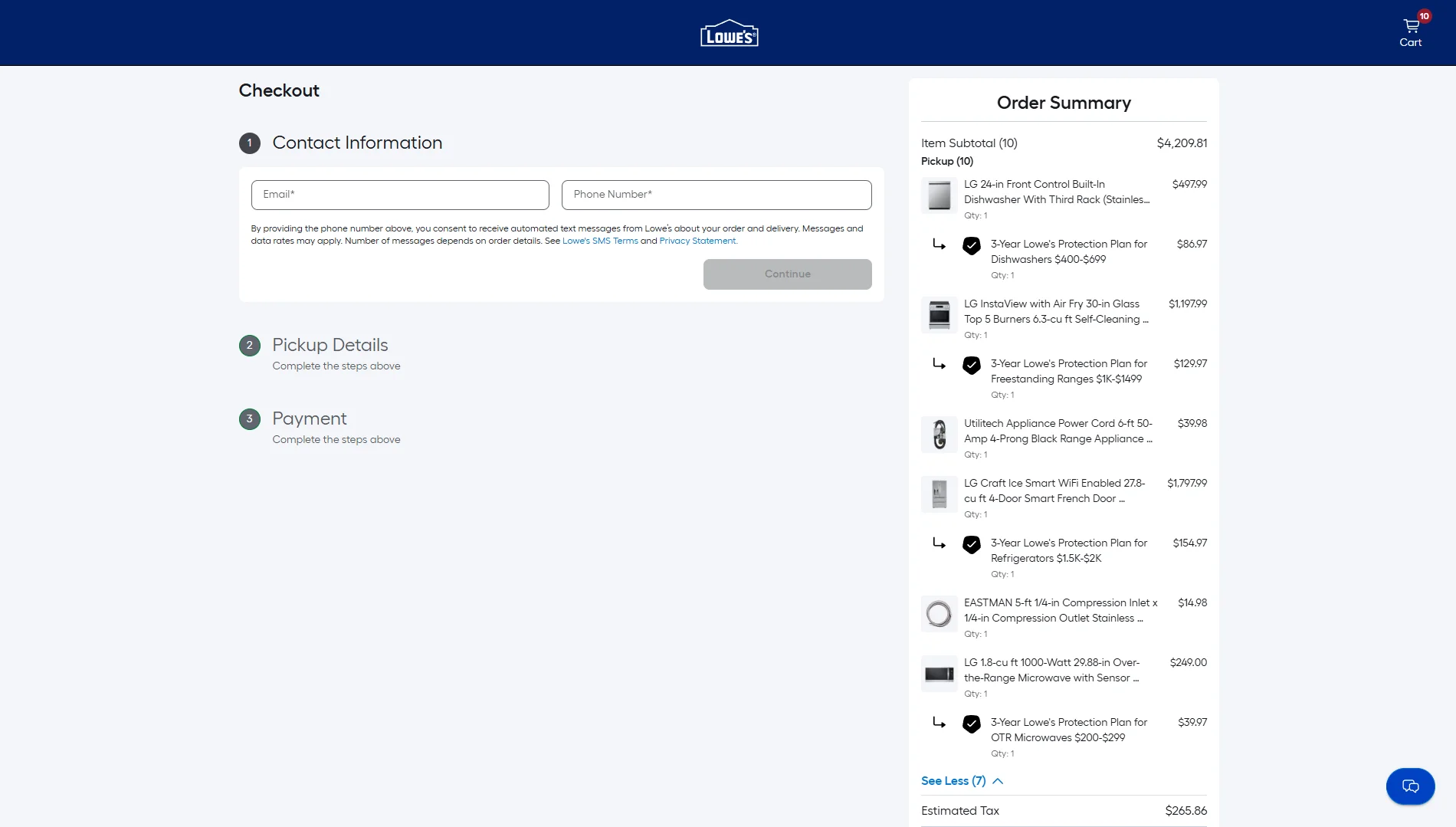Select the LG over-the-range microwave thumbnail
Image resolution: width=1456 pixels, height=827 pixels.
[938, 674]
